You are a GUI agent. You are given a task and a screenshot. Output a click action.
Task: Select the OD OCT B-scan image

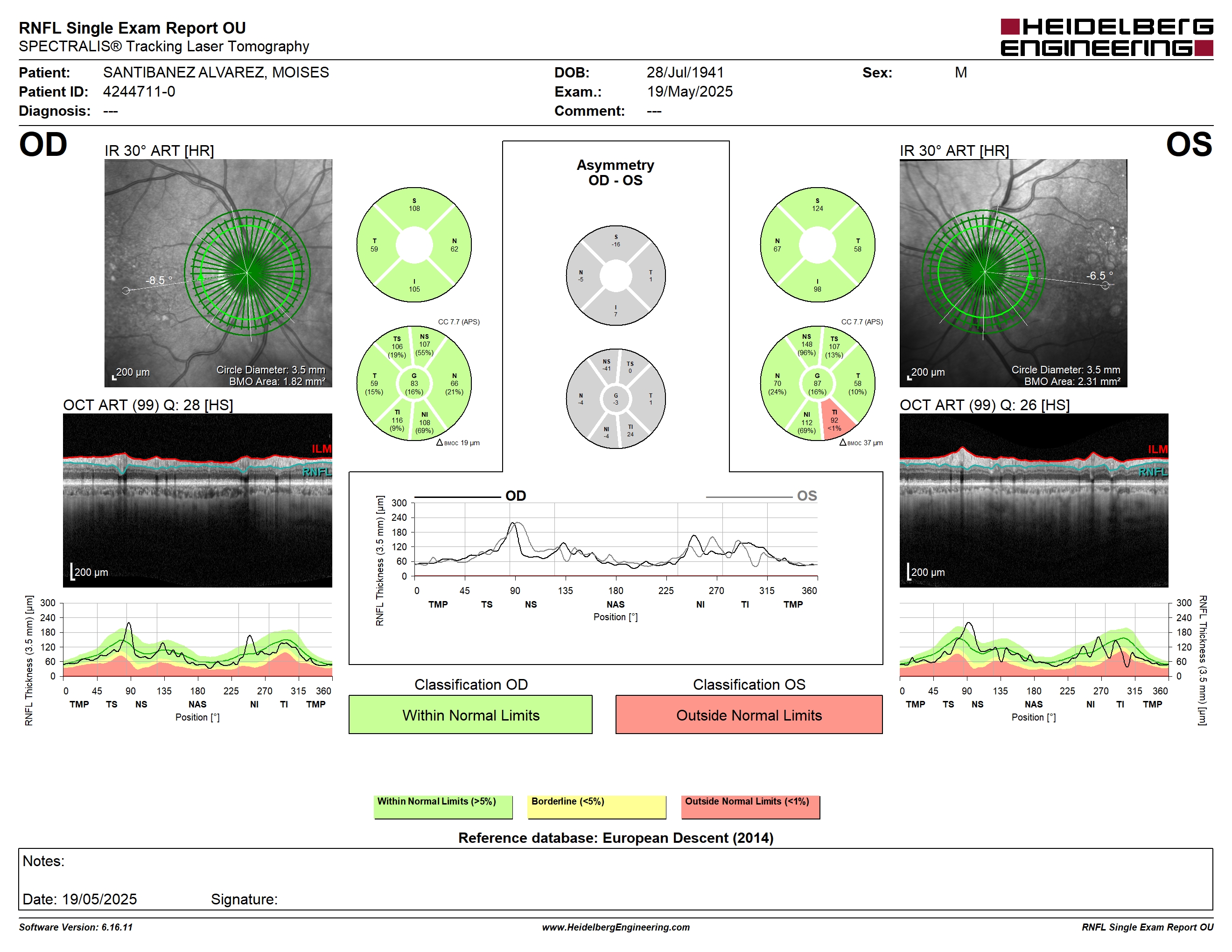coord(197,500)
